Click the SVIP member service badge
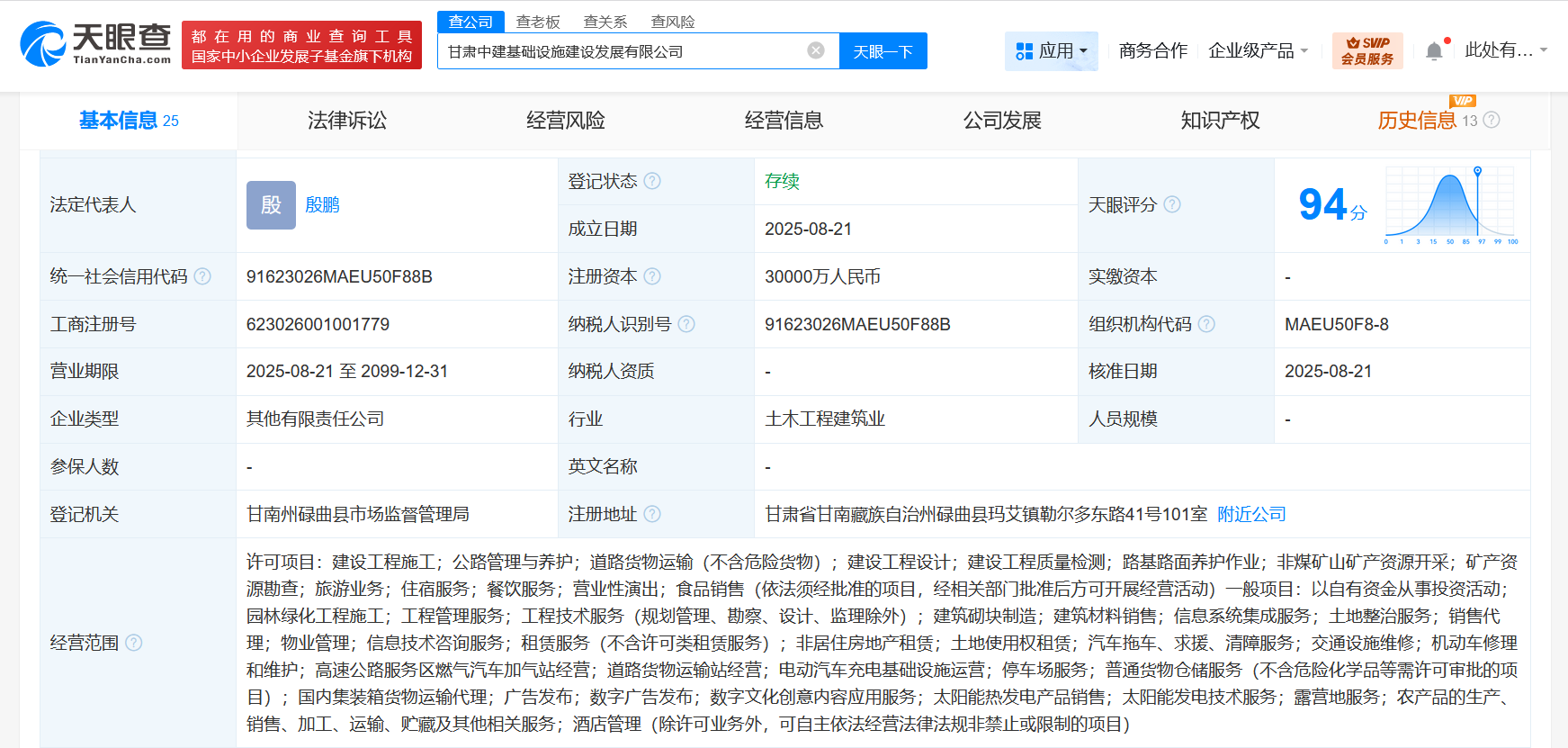This screenshot has width=1568, height=748. 1366,50
